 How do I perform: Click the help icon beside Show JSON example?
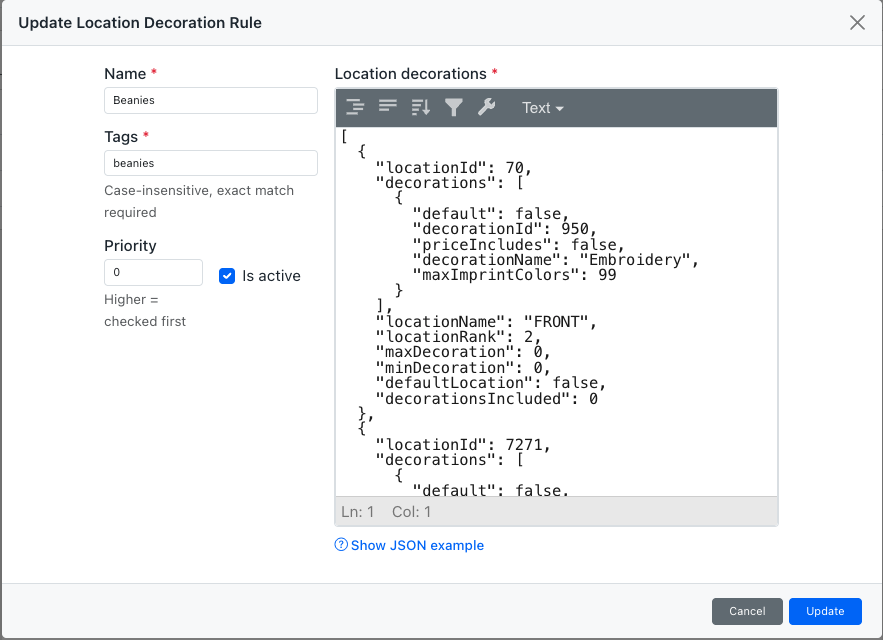tap(341, 545)
